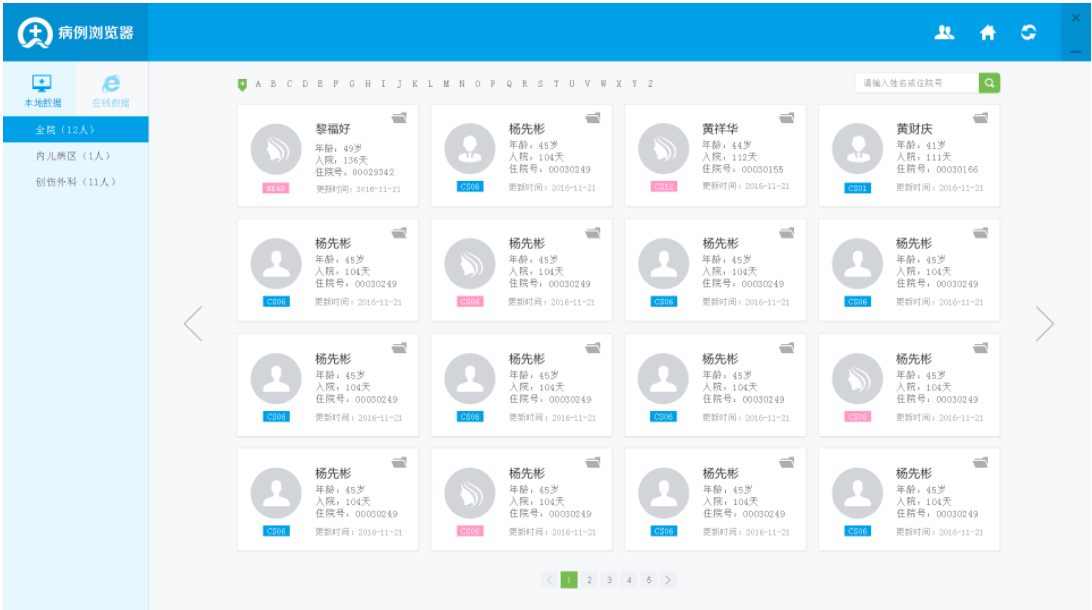Image resolution: width=1092 pixels, height=610 pixels.
Task: Switch to the 在线数据 tab
Action: tap(111, 91)
